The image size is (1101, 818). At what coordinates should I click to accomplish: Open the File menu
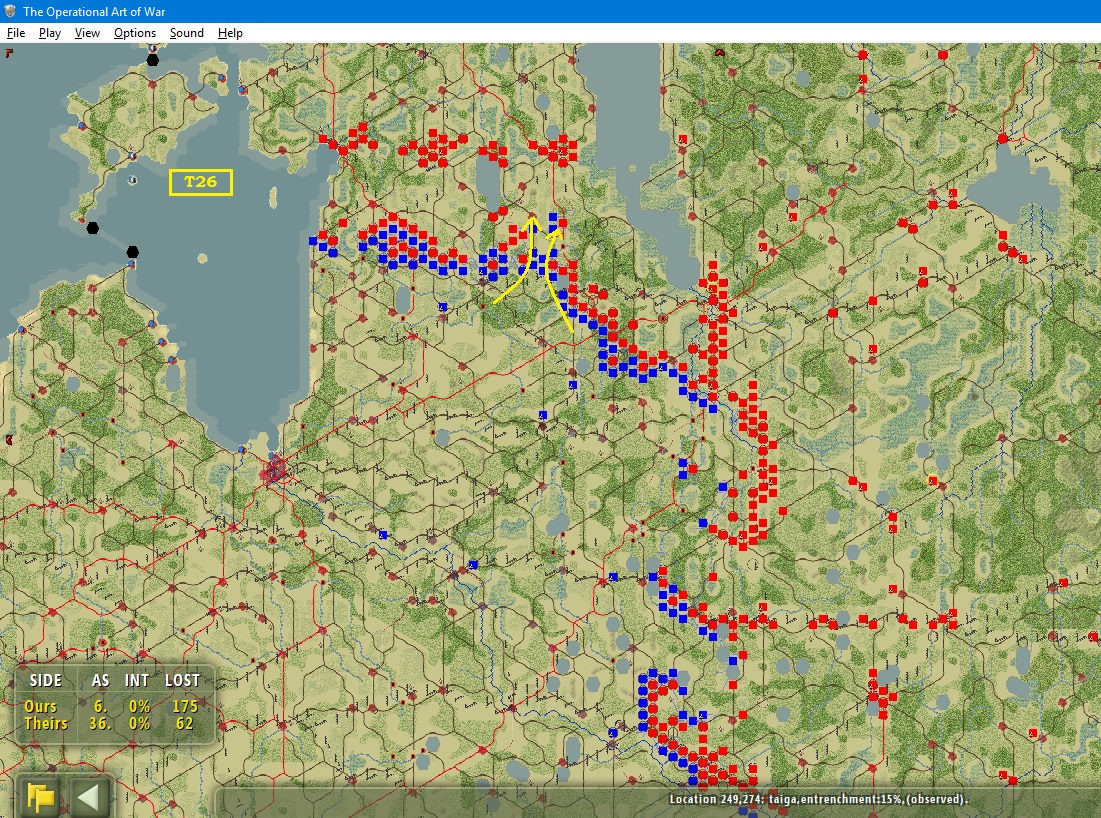[x=15, y=33]
